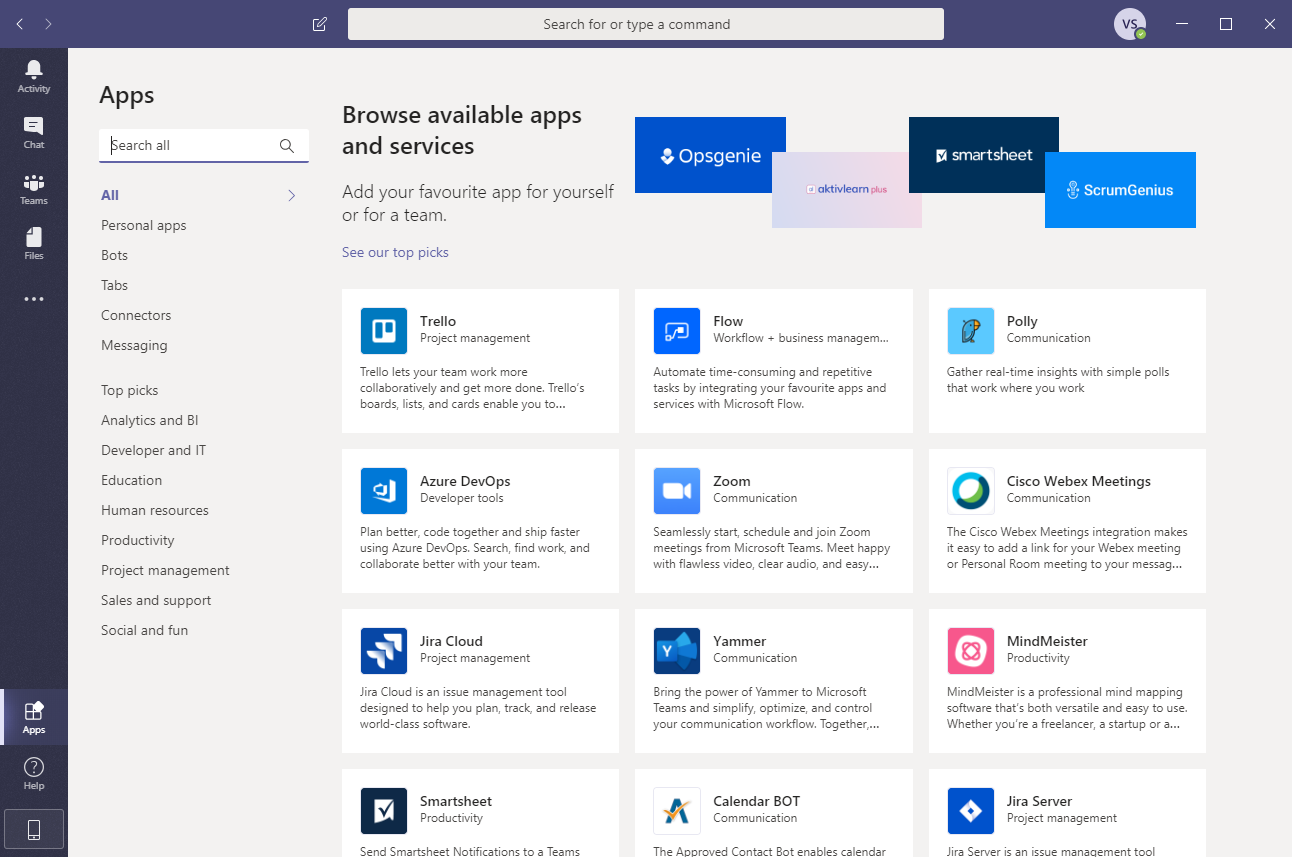Click 'Browse available apps and services' heading
Viewport: 1292px width, 857px height.
coord(462,130)
